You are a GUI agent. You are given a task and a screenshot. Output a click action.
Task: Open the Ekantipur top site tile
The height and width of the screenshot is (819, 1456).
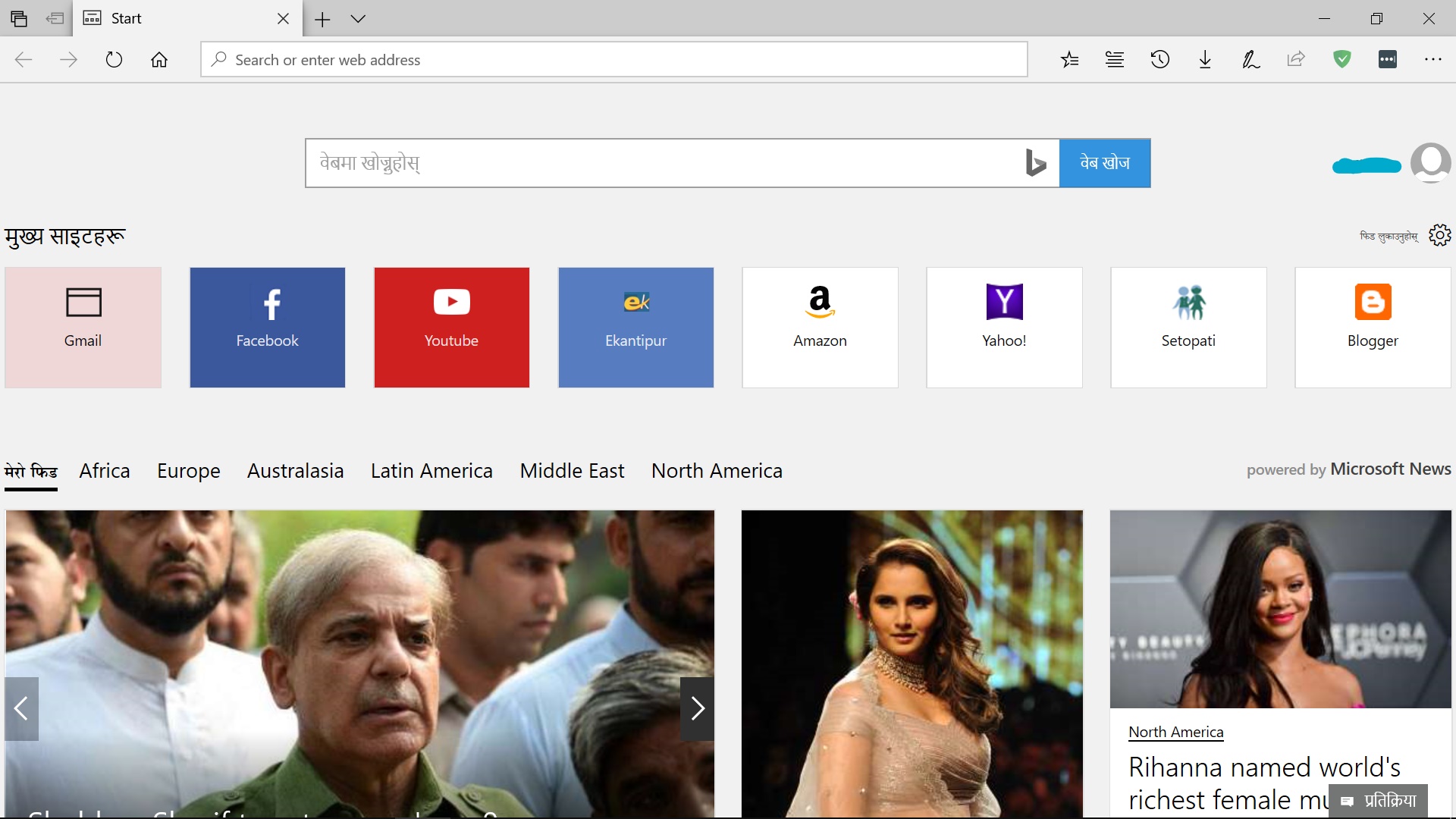click(x=636, y=328)
